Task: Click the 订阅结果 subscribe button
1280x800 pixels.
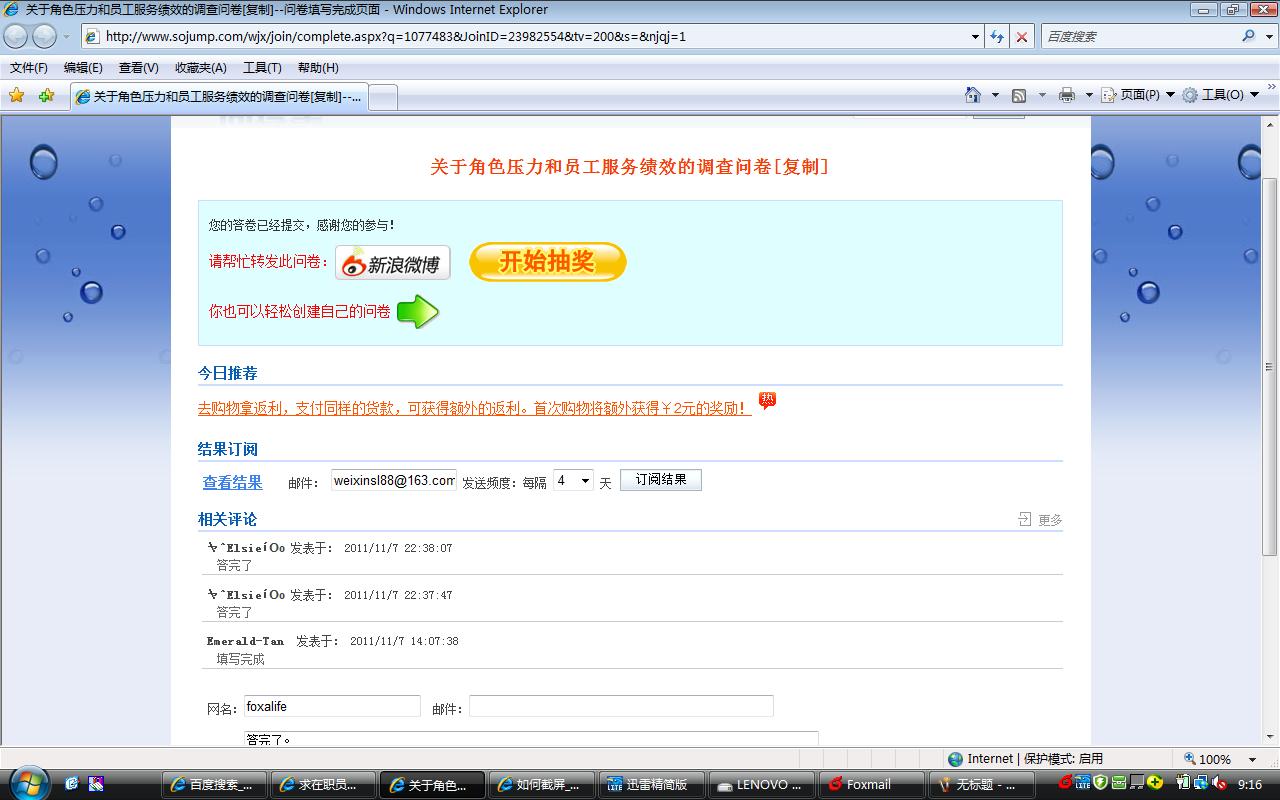Action: click(661, 480)
